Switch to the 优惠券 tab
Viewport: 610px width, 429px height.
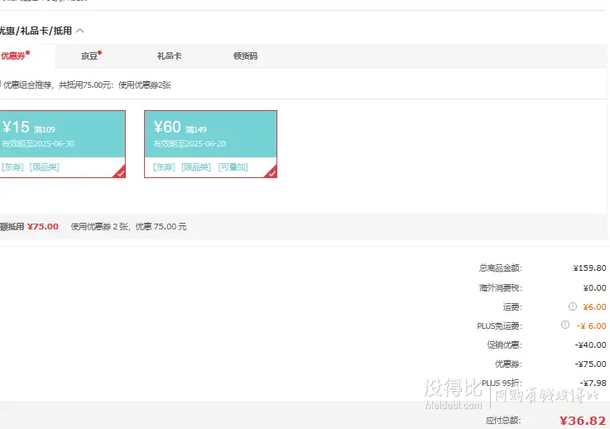[x=15, y=56]
